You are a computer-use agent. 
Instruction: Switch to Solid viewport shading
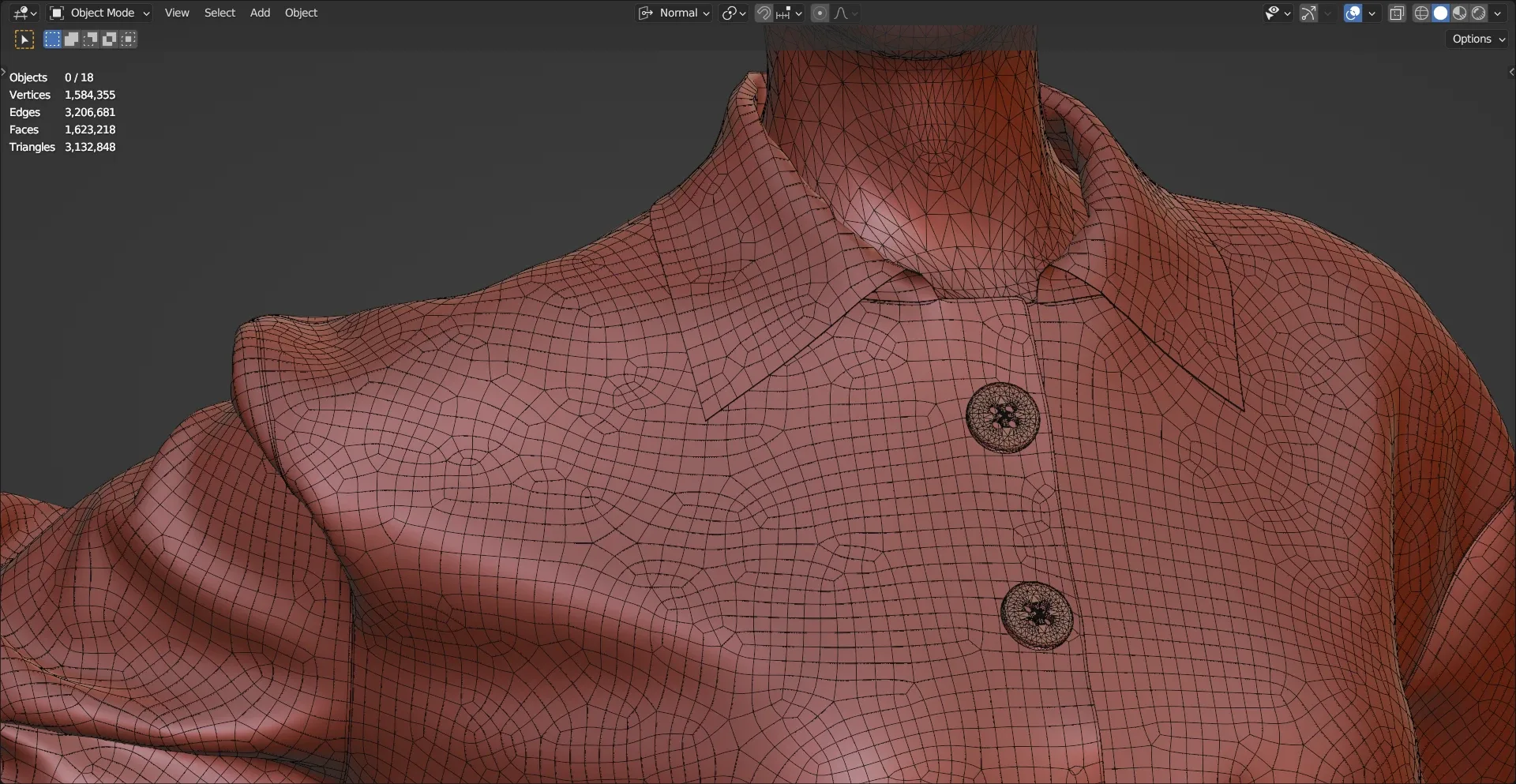coord(1440,13)
